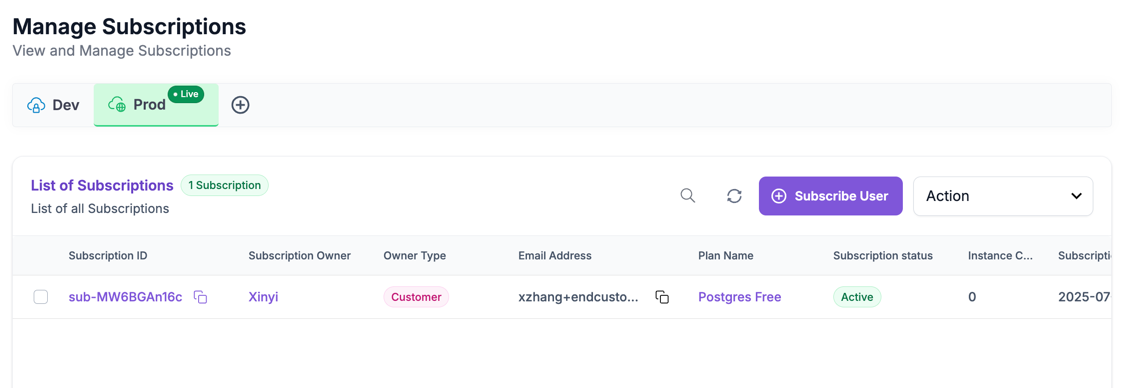Viewport: 1127px width, 388px height.
Task: Click the Subscription status column header
Action: (883, 256)
